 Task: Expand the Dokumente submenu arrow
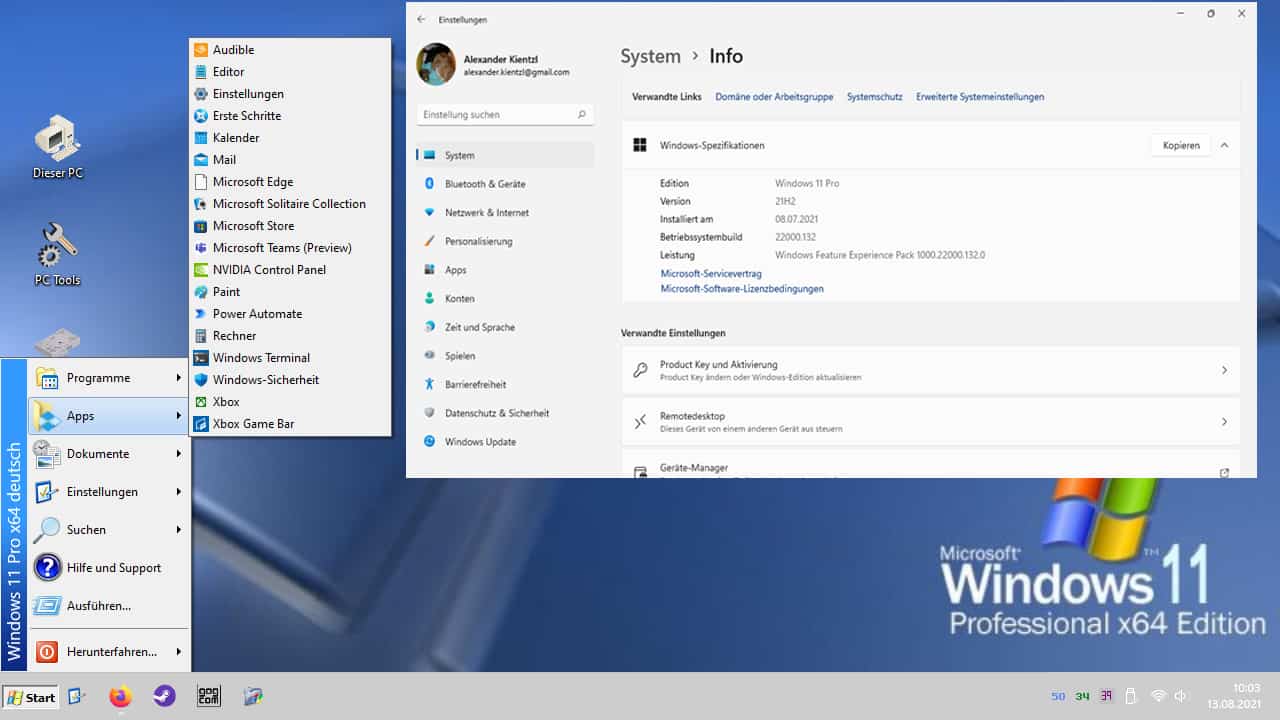[179, 454]
